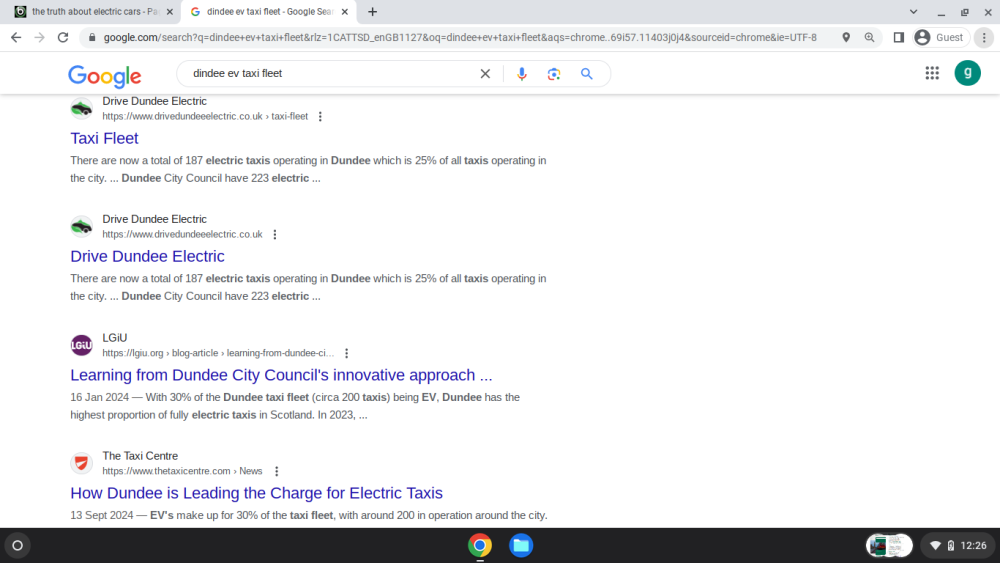The image size is (1000, 563).
Task: Select the 'dindee ev taxi fleet' tab
Action: [x=269, y=11]
